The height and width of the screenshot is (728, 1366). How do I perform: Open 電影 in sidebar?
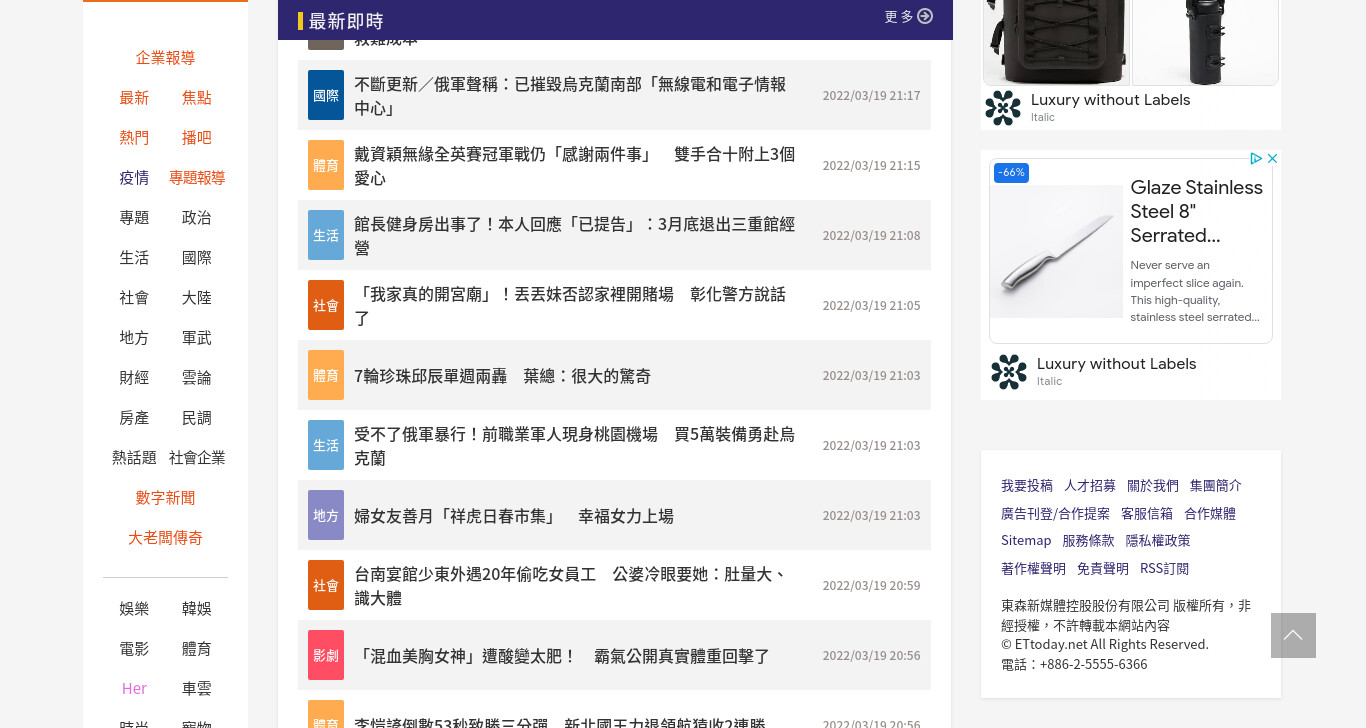click(x=134, y=649)
